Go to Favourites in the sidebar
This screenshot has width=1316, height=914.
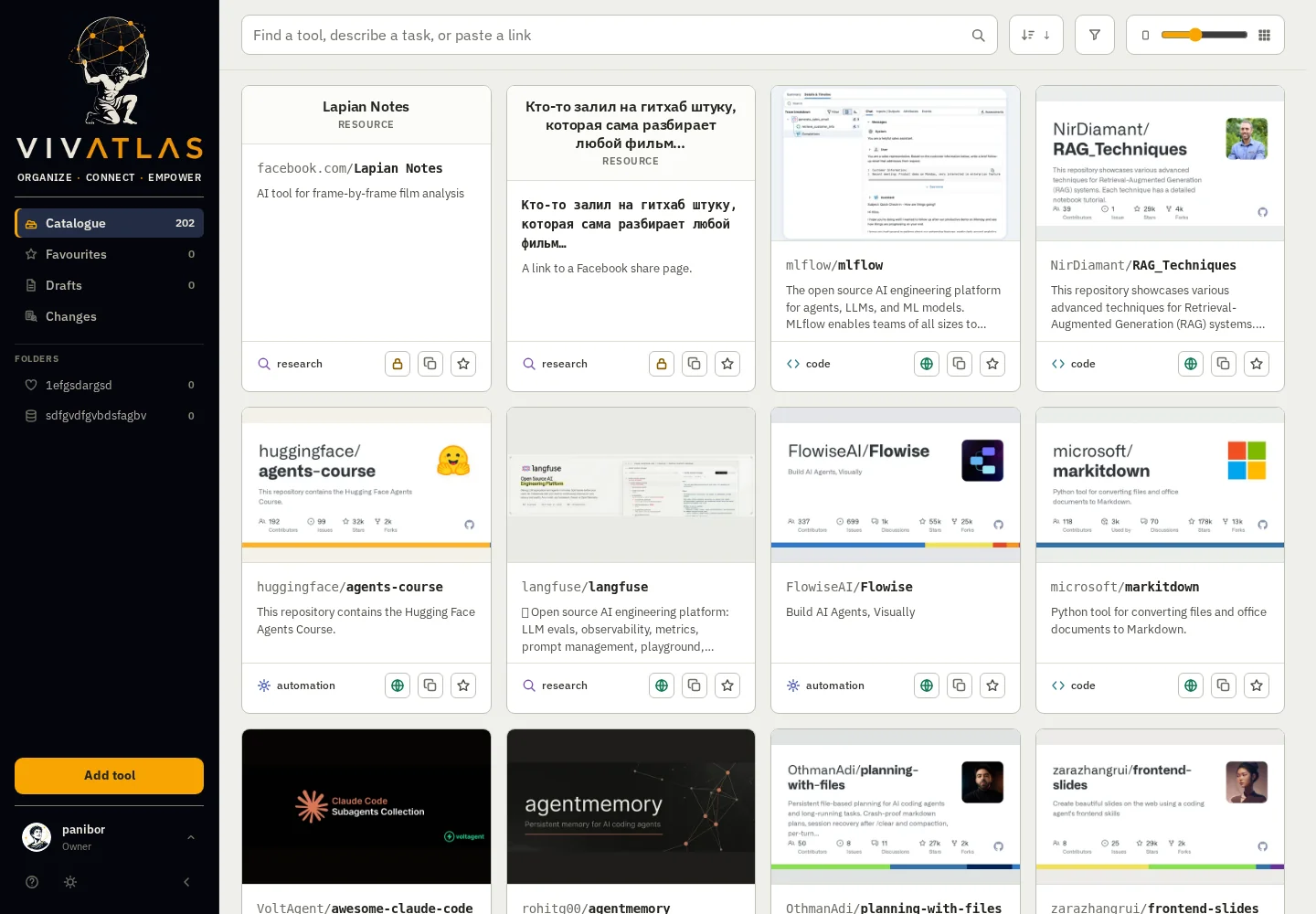click(110, 254)
